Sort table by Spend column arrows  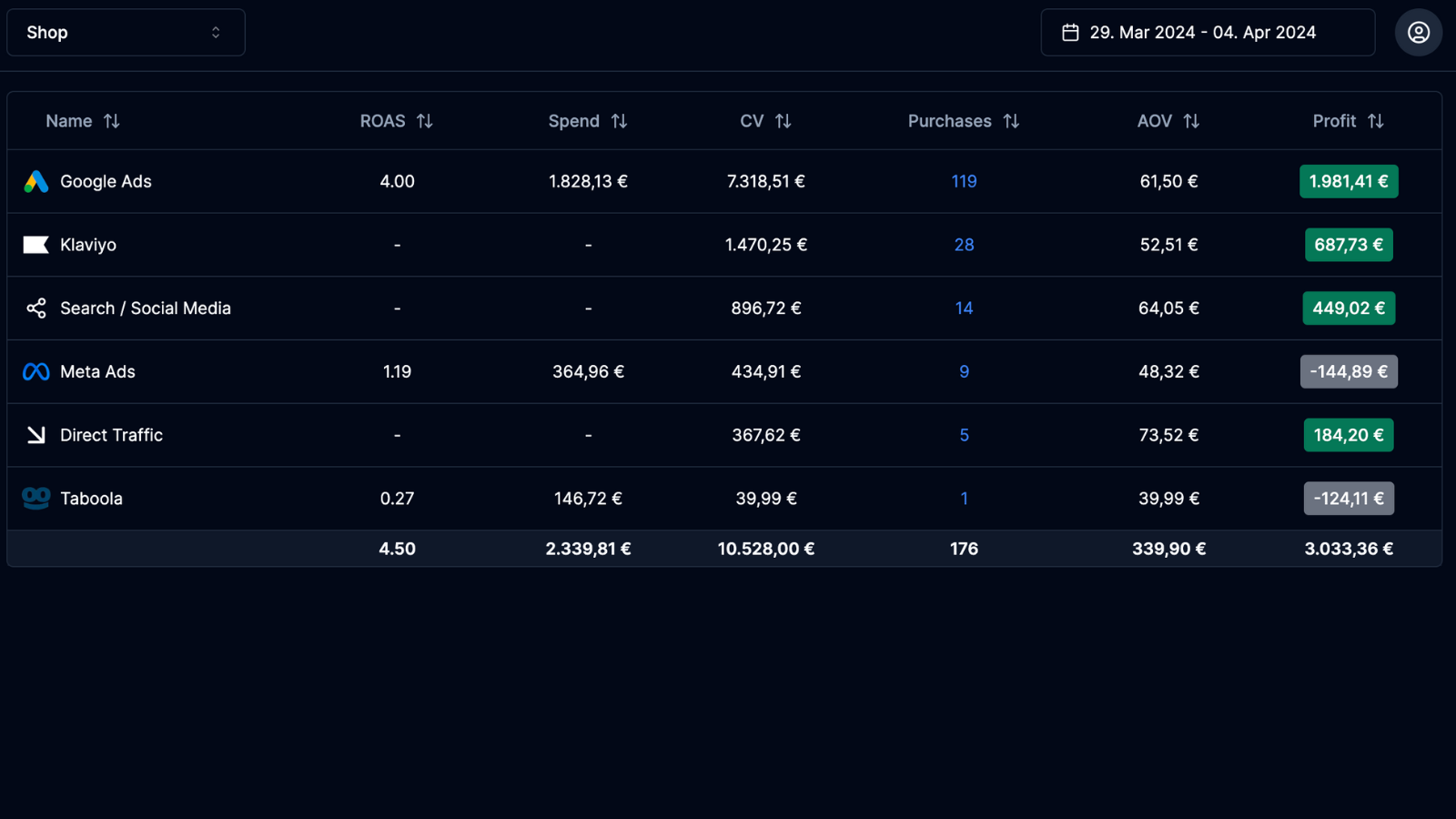(x=619, y=121)
